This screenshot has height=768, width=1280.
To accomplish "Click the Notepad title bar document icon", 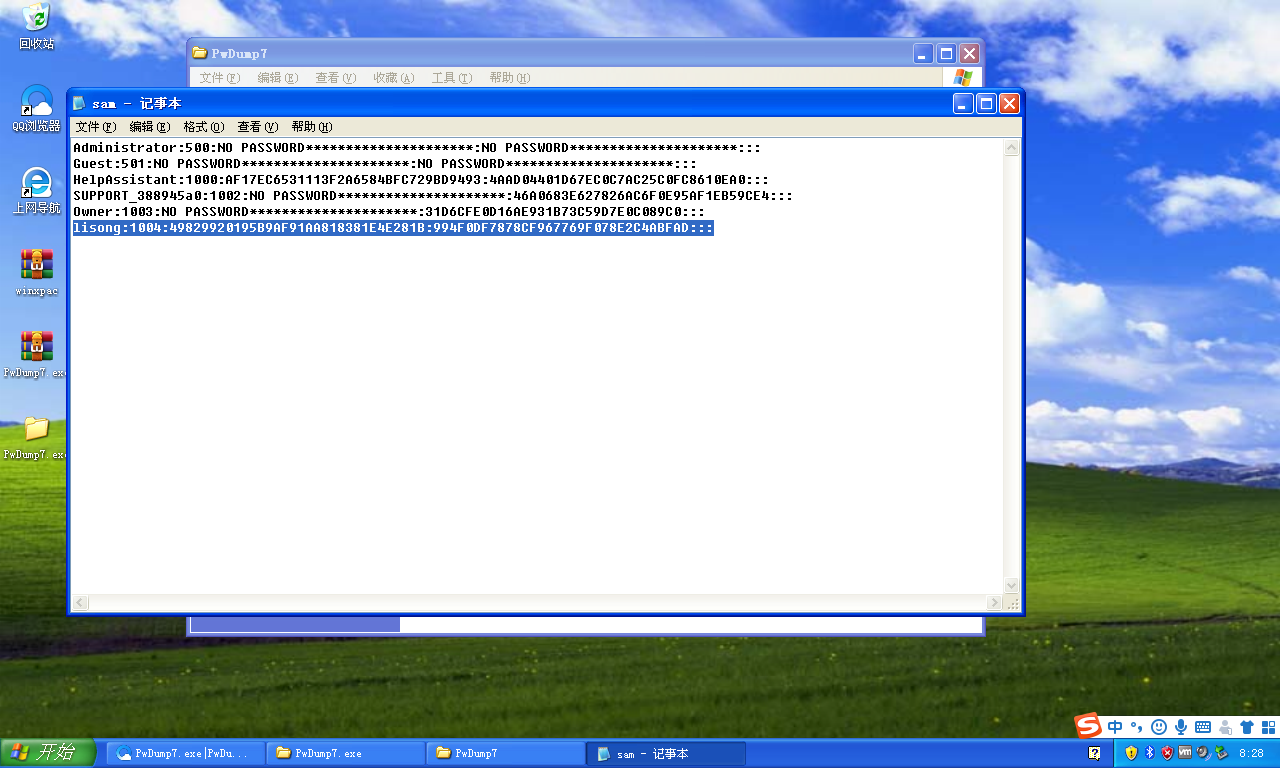I will 80,103.
